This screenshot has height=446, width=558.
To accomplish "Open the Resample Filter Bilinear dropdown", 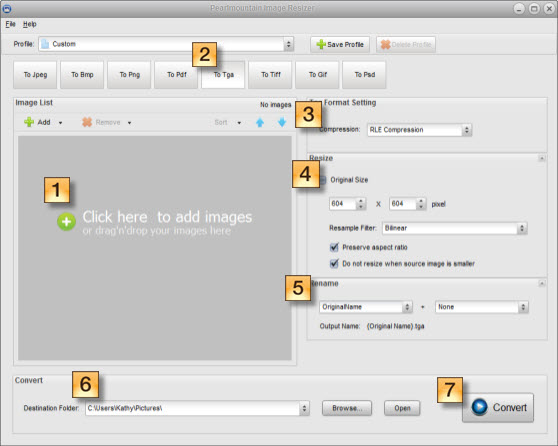I will tap(455, 228).
